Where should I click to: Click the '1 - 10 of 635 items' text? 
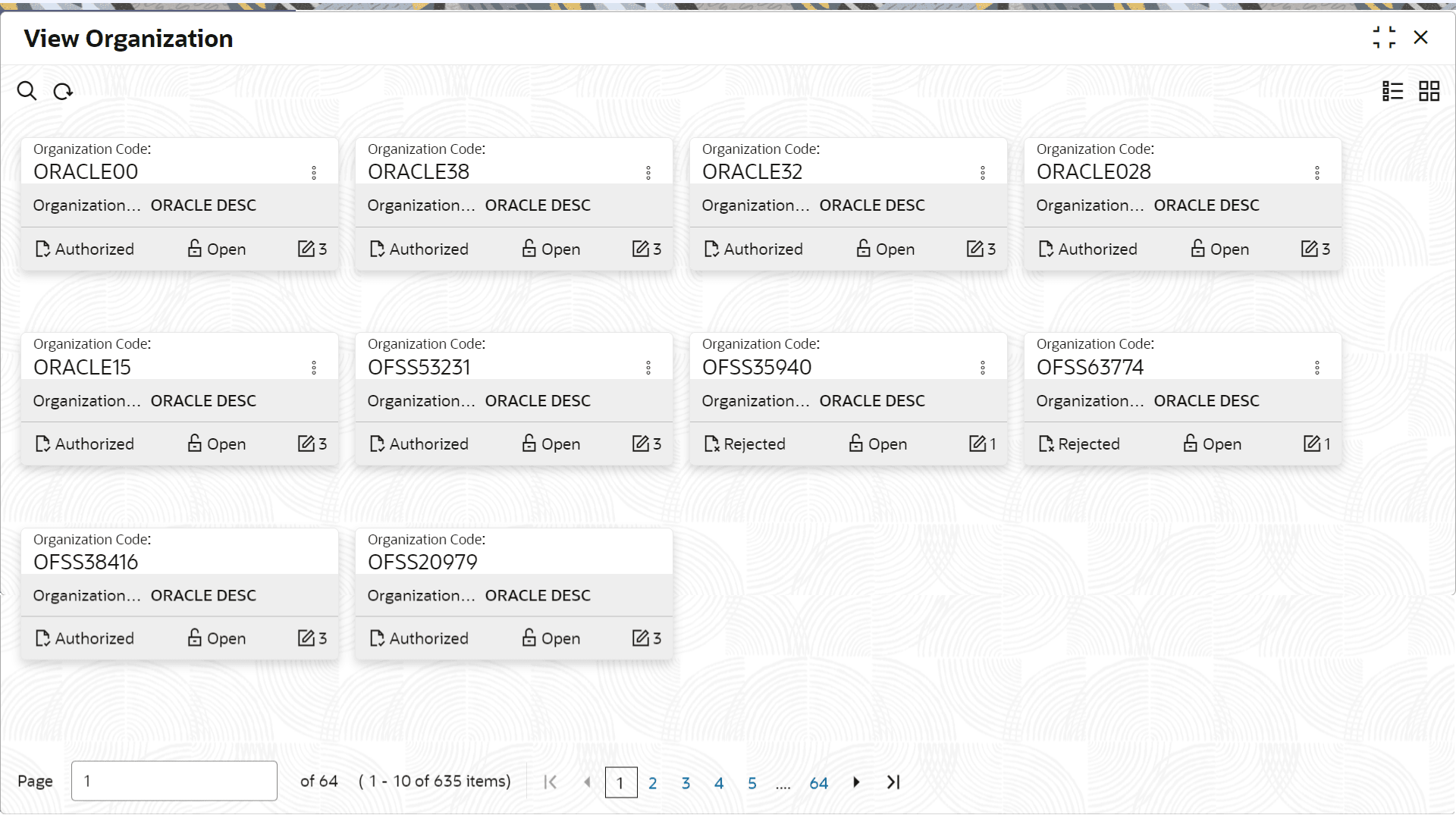435,781
